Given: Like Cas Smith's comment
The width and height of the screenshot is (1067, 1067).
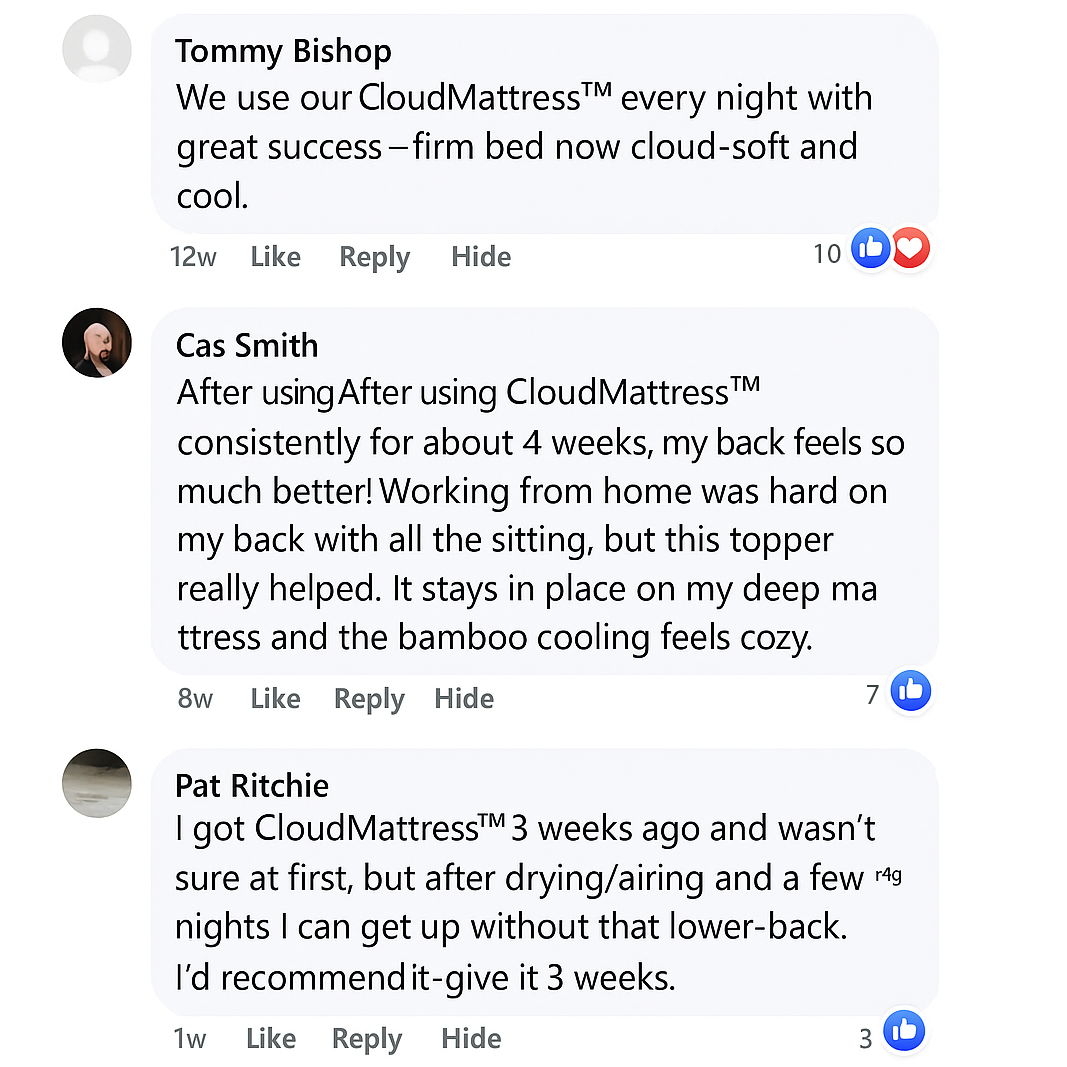Looking at the screenshot, I should 275,698.
